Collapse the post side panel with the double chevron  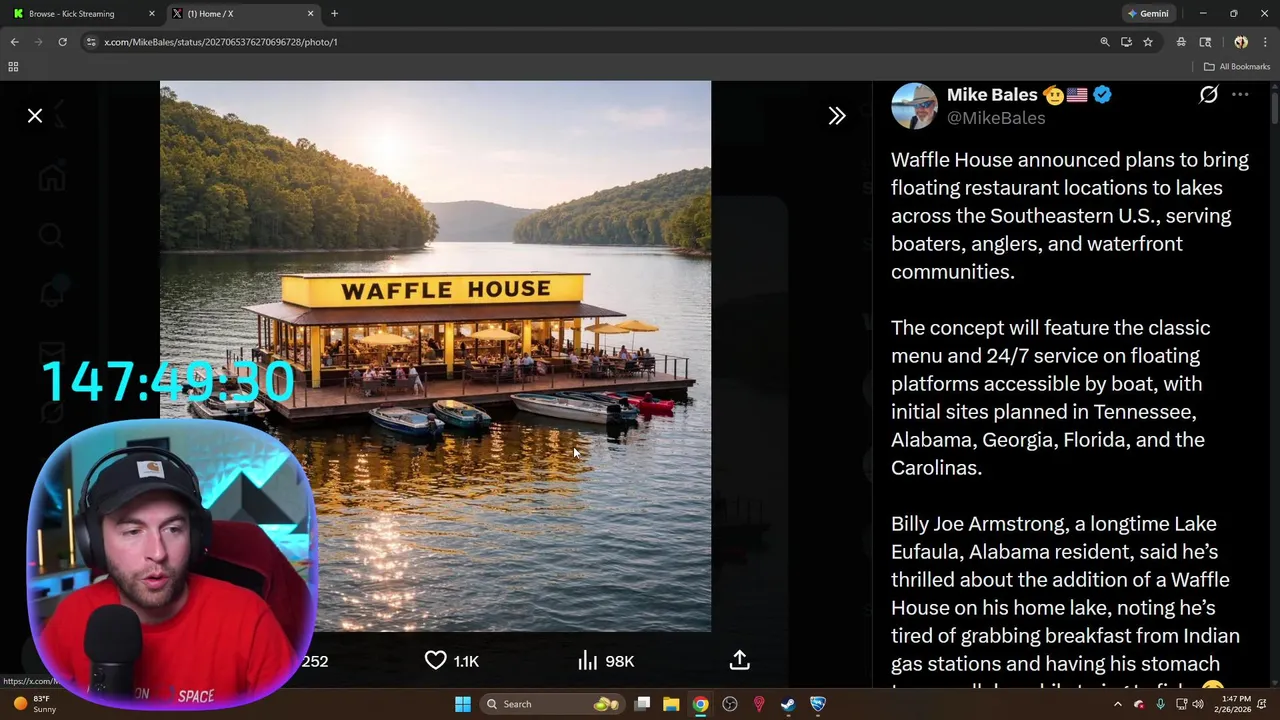click(x=837, y=116)
